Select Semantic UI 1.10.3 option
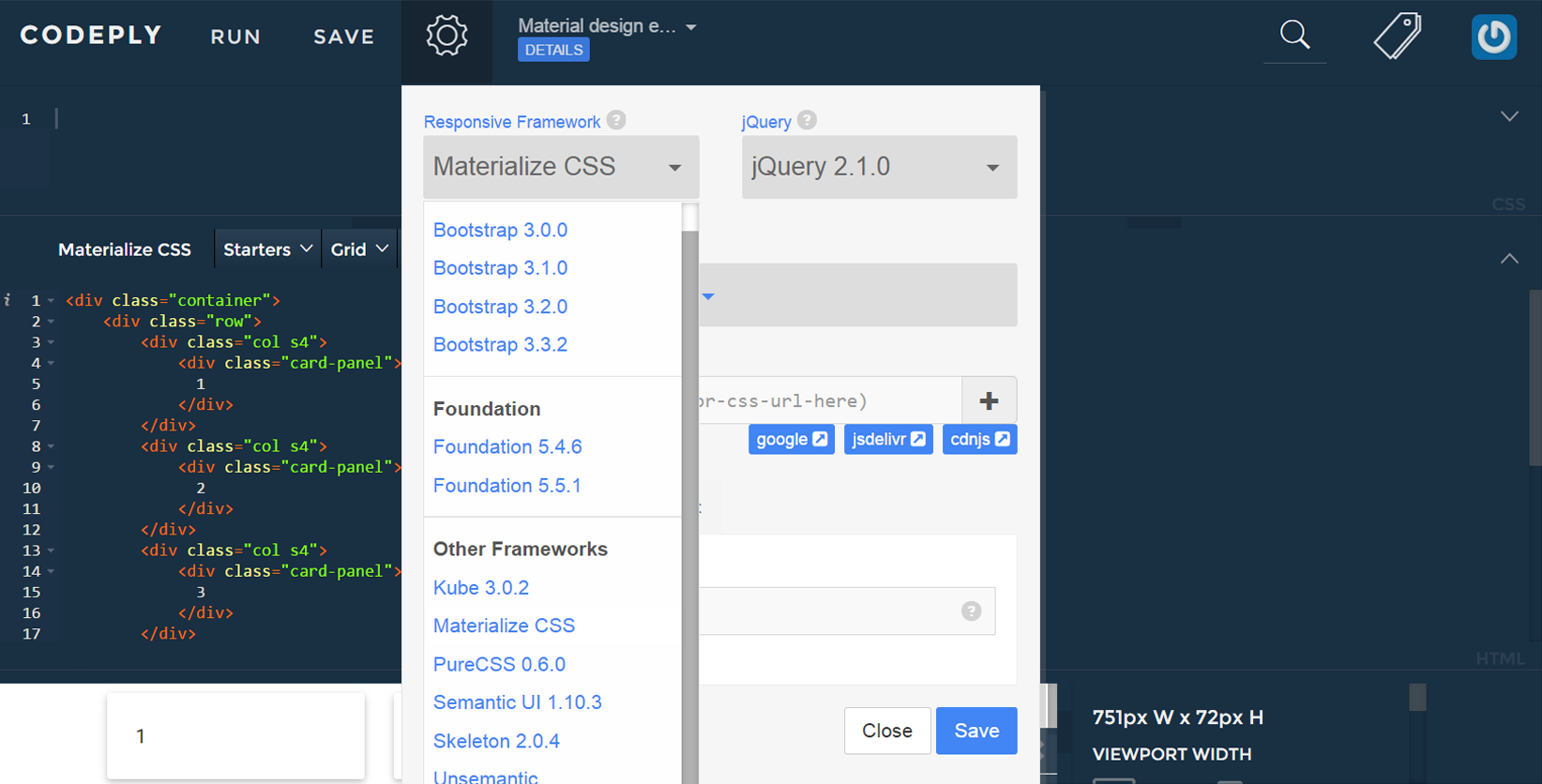1542x784 pixels. [518, 702]
